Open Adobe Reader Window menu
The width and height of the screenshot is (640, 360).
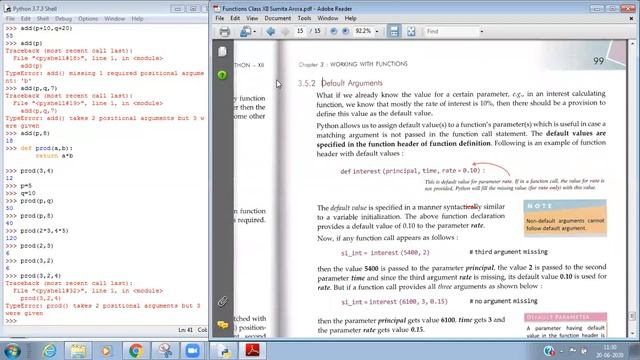pyautogui.click(x=328, y=18)
